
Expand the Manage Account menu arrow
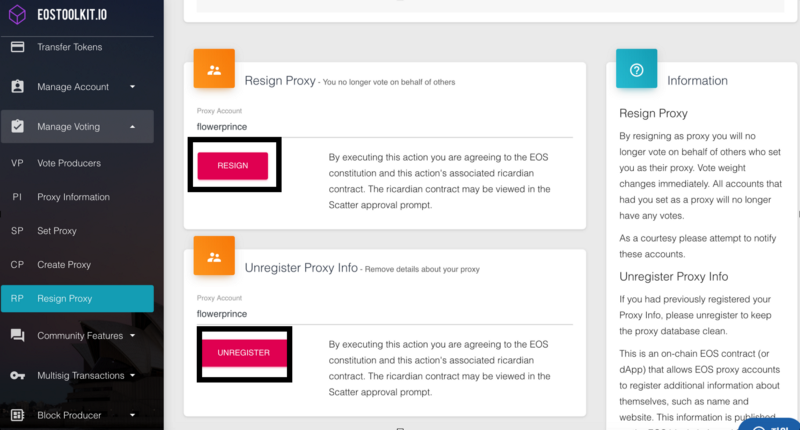pyautogui.click(x=132, y=87)
